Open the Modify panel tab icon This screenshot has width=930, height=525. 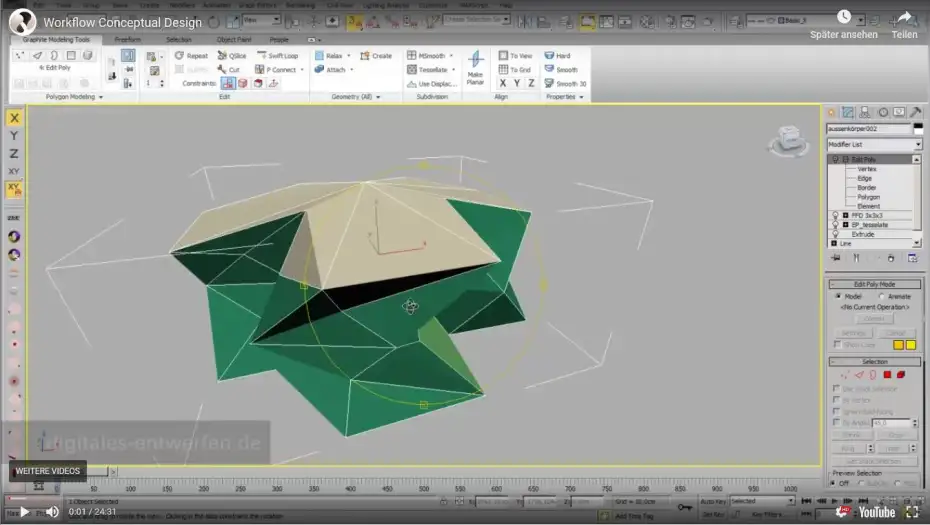tap(848, 112)
